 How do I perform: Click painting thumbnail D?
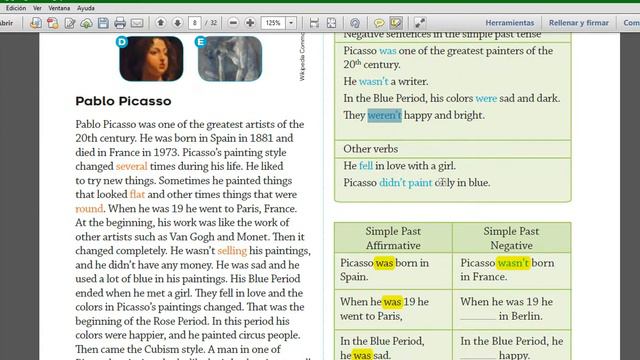151,59
